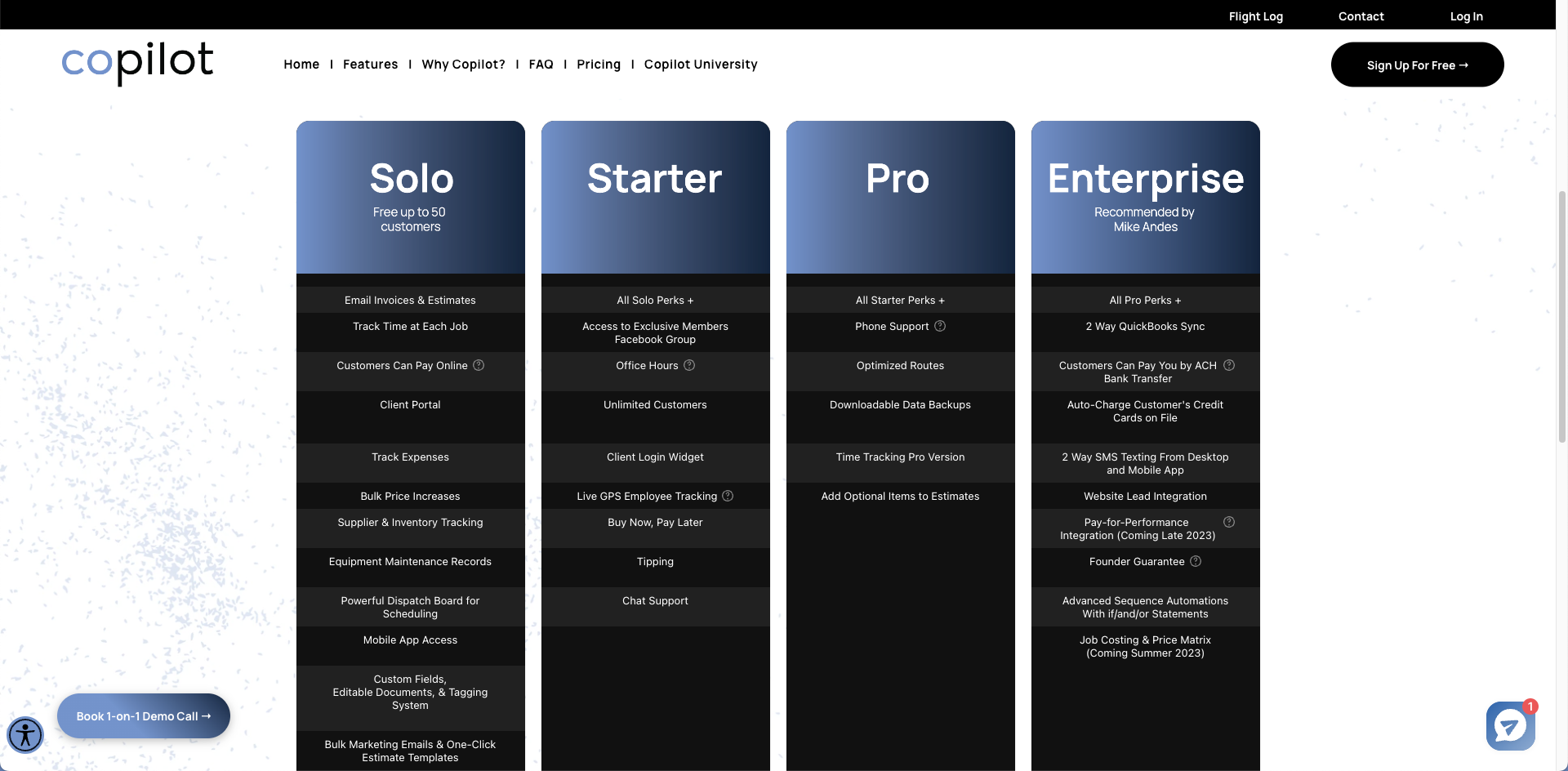The width and height of the screenshot is (1568, 771).
Task: Click Sign Up For Free button
Action: click(x=1418, y=65)
